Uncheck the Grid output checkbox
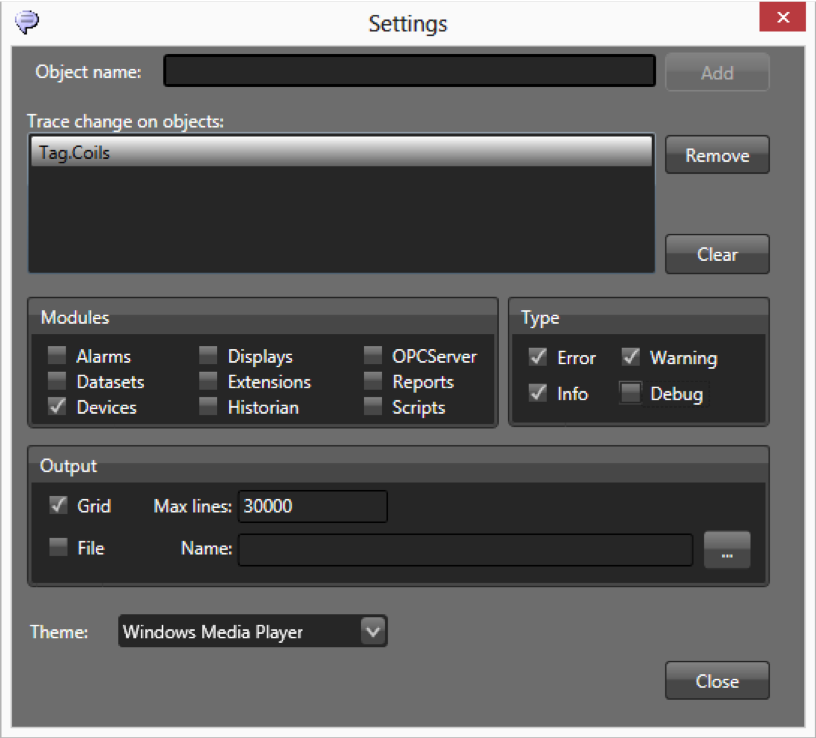The height and width of the screenshot is (738, 816). tap(59, 506)
